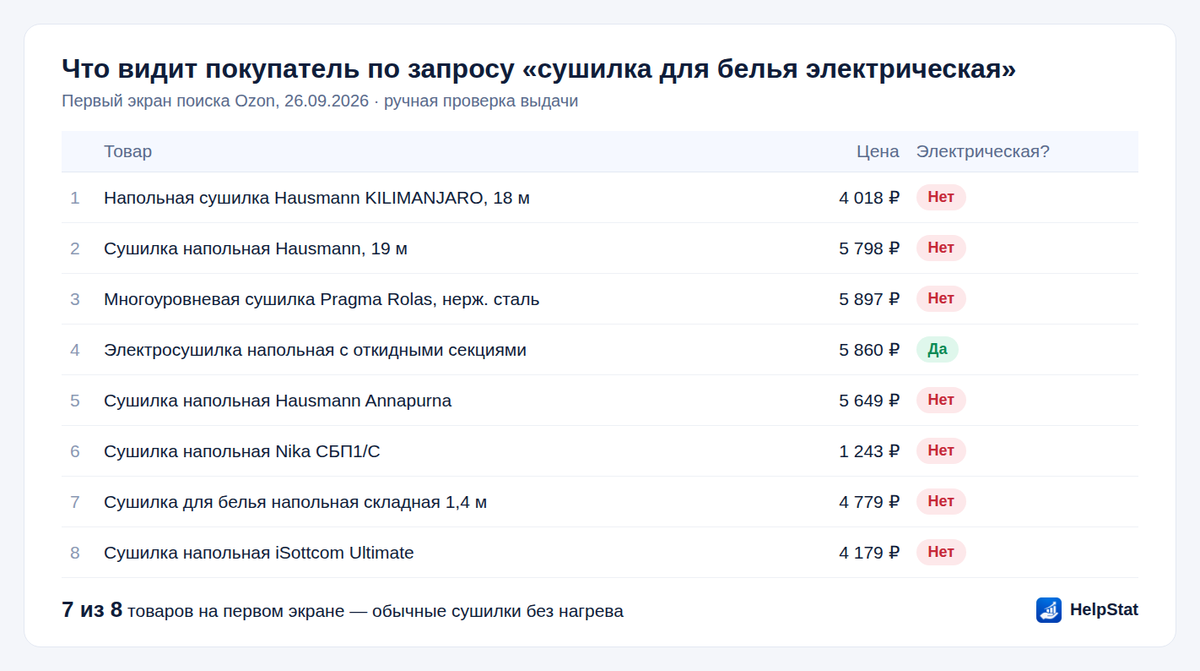Click the HelpStat logo icon
Screen dimensions: 1200x671
(x=1048, y=610)
